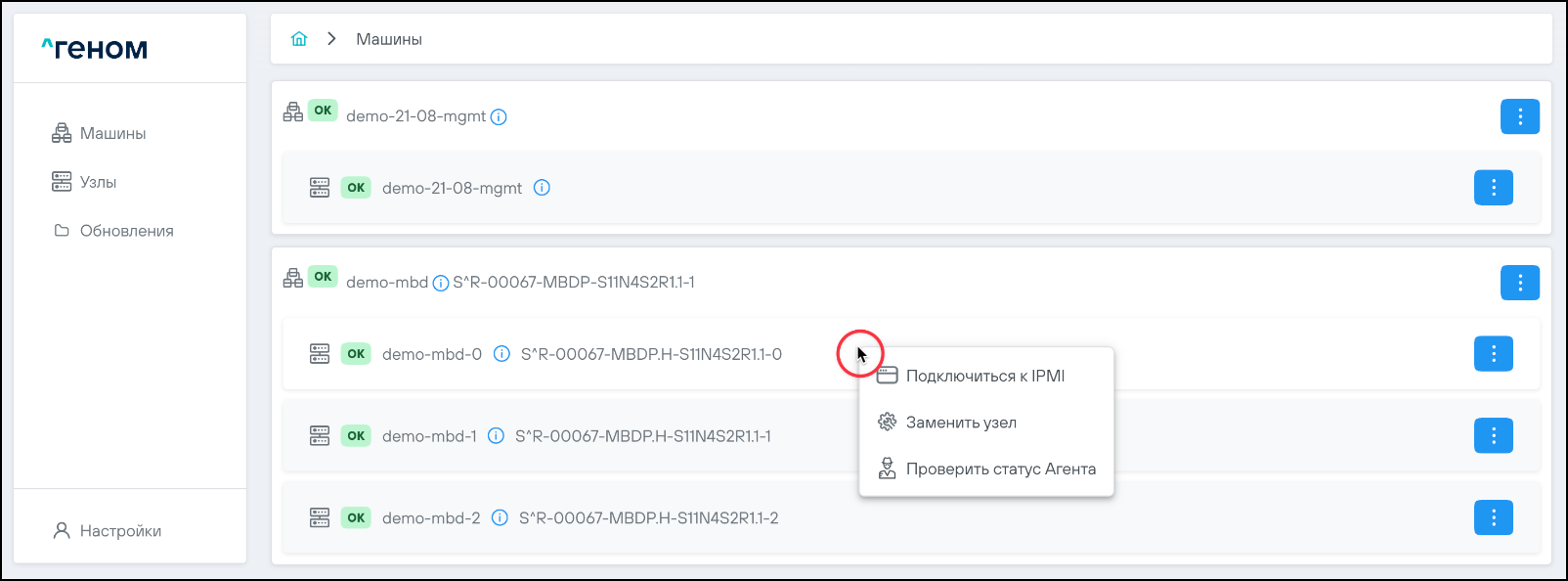This screenshot has width=1568, height=581.
Task: Show info for node demo-mbd-1
Action: [x=496, y=436]
